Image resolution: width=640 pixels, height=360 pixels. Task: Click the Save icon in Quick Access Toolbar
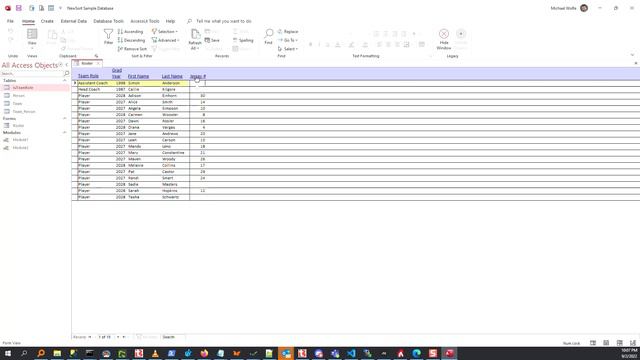click(19, 8)
